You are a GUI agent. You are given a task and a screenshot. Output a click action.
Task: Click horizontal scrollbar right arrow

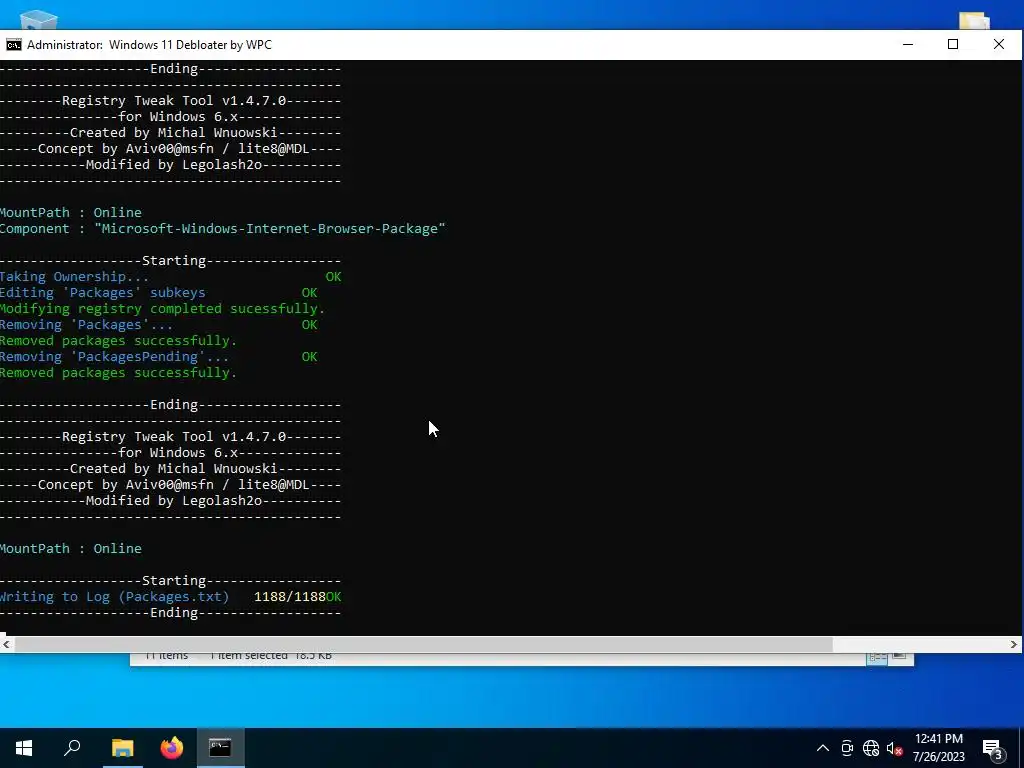[1014, 645]
